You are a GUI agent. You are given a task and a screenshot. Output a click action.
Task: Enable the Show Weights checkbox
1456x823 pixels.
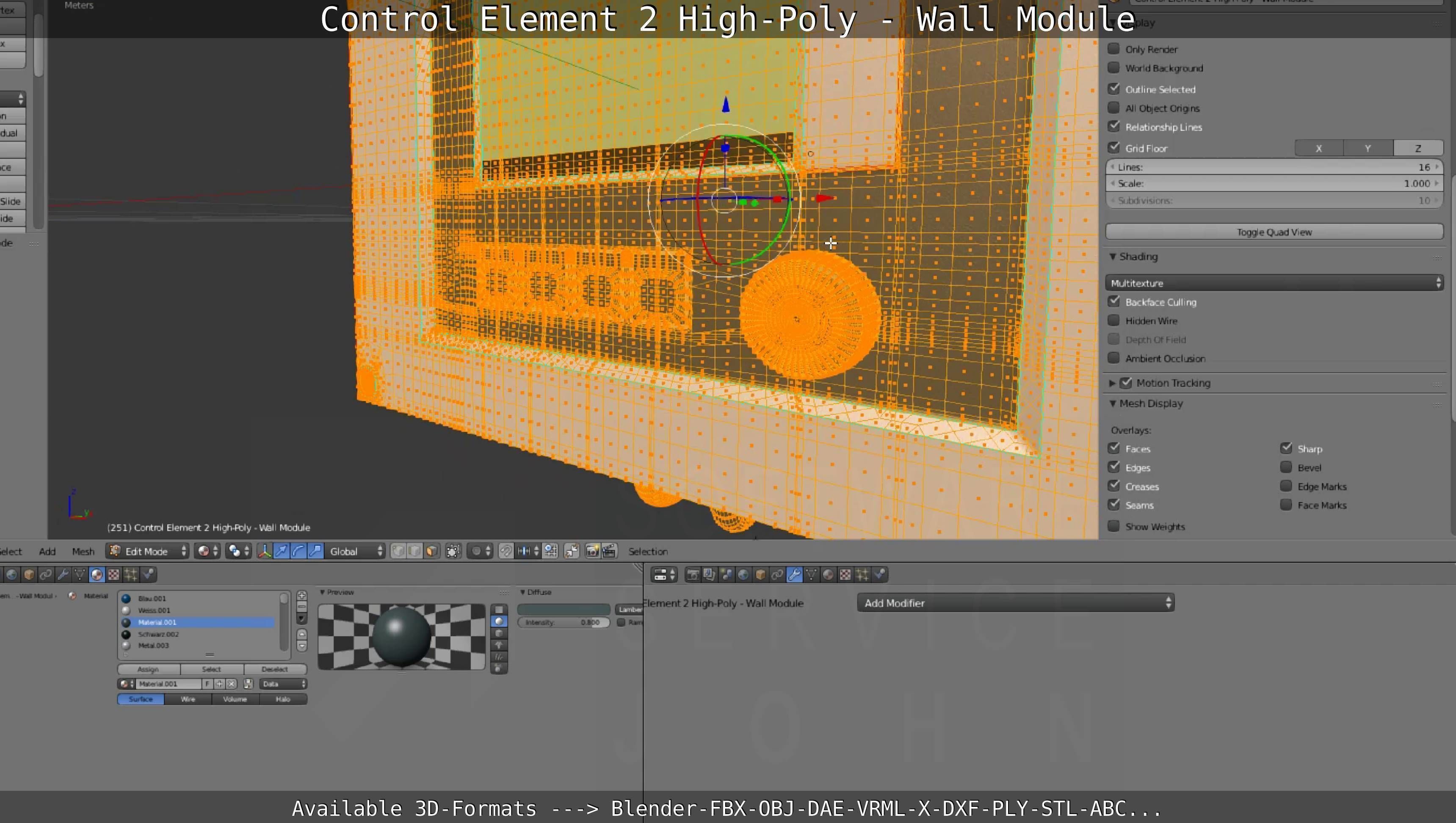(1113, 526)
